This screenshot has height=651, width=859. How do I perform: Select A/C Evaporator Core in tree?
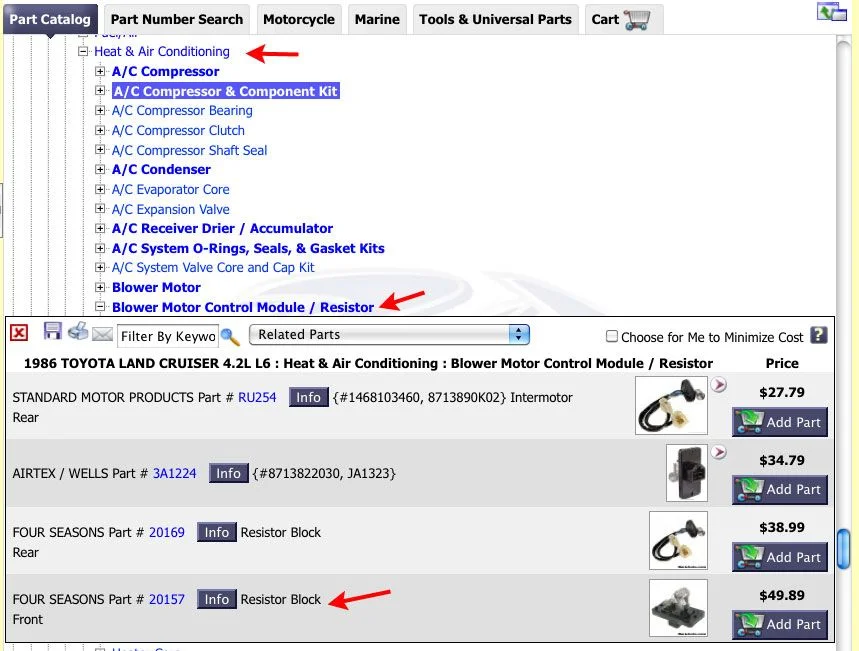(x=171, y=190)
